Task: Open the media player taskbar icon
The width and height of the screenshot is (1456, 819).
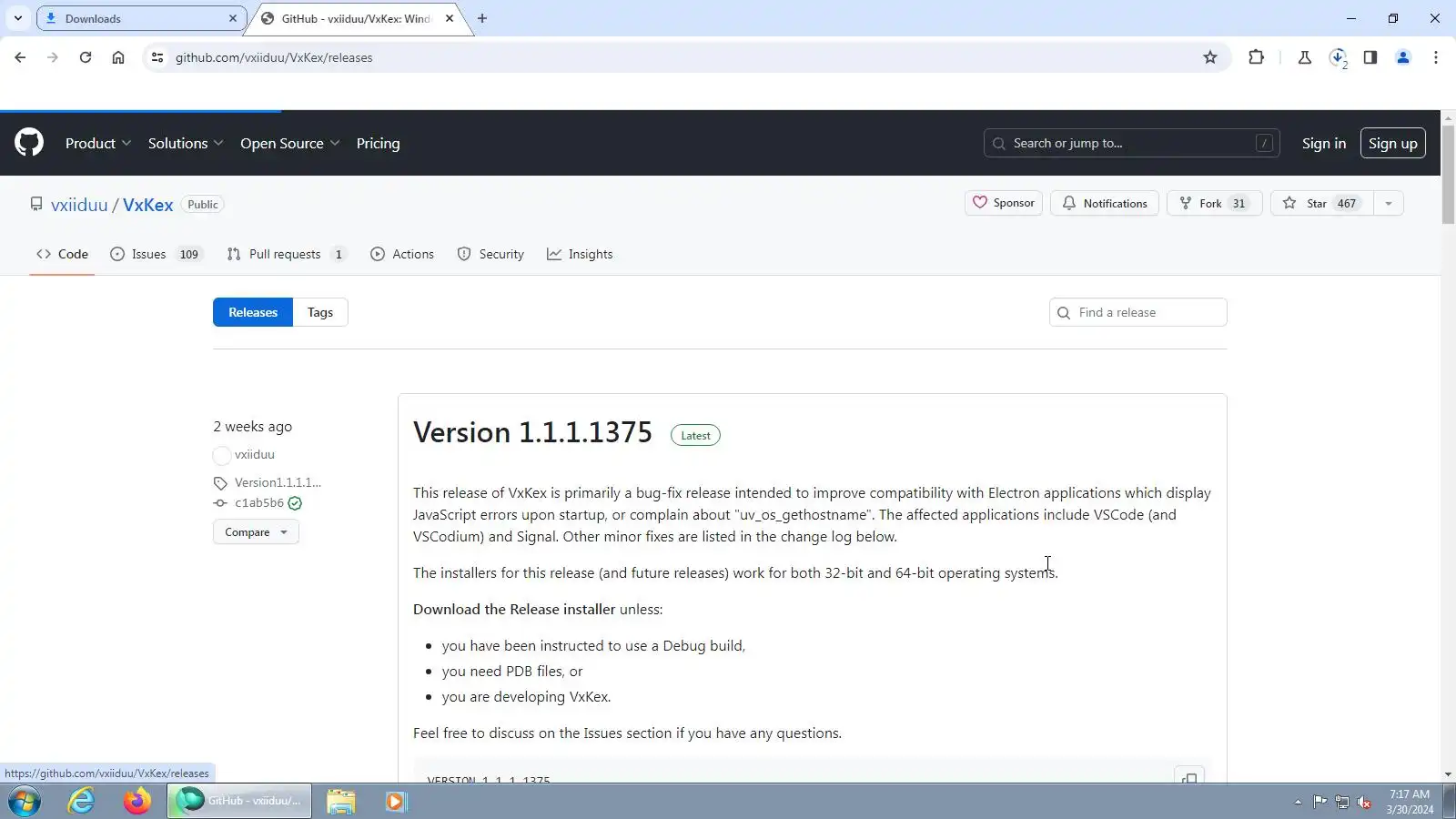Action: 395,802
